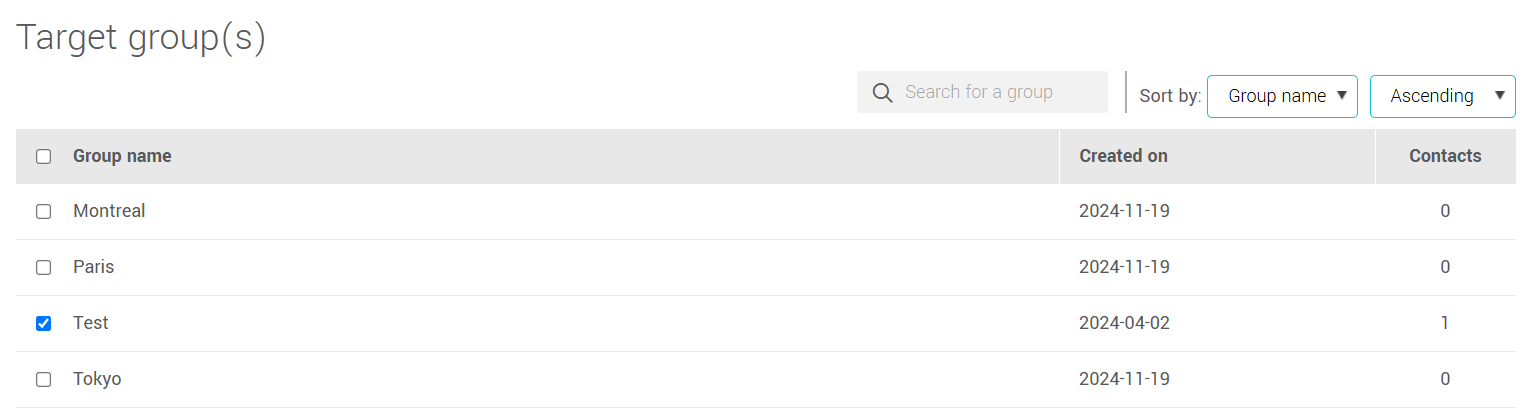Open the Tokyo group

click(97, 380)
